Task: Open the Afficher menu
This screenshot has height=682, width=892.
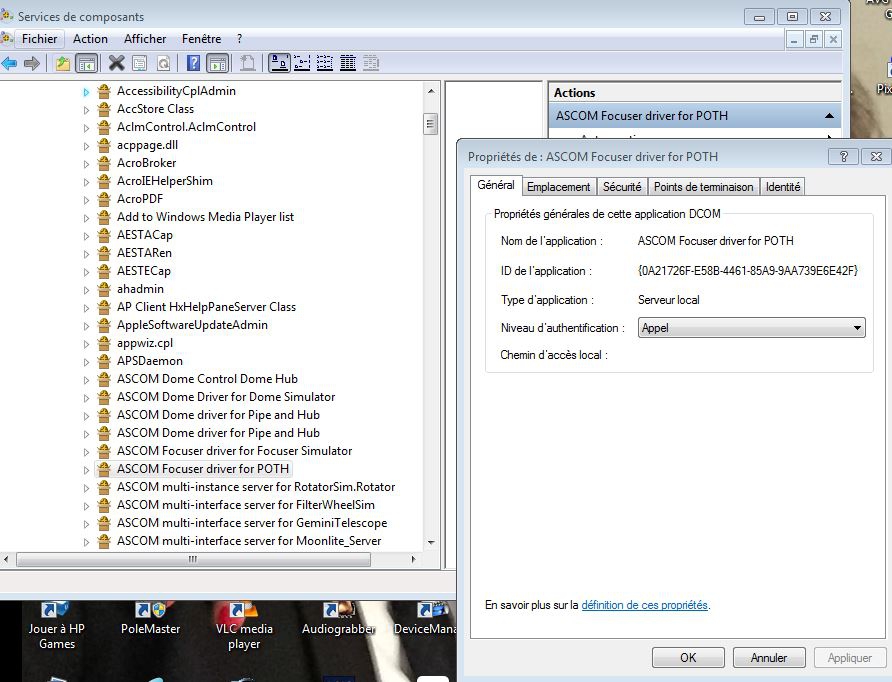Action: click(145, 39)
